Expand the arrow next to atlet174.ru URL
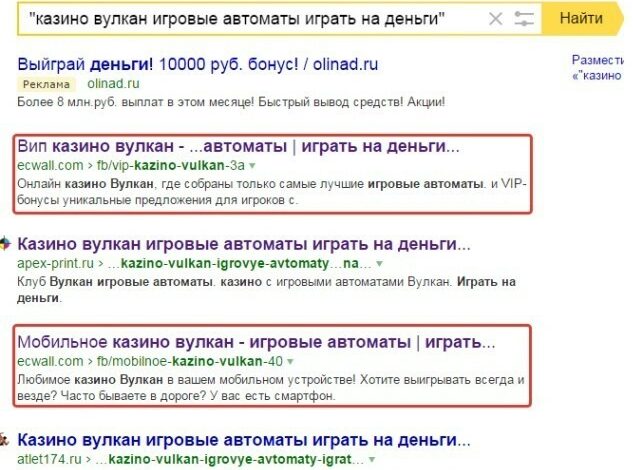The width and height of the screenshot is (633, 470). coord(371,460)
